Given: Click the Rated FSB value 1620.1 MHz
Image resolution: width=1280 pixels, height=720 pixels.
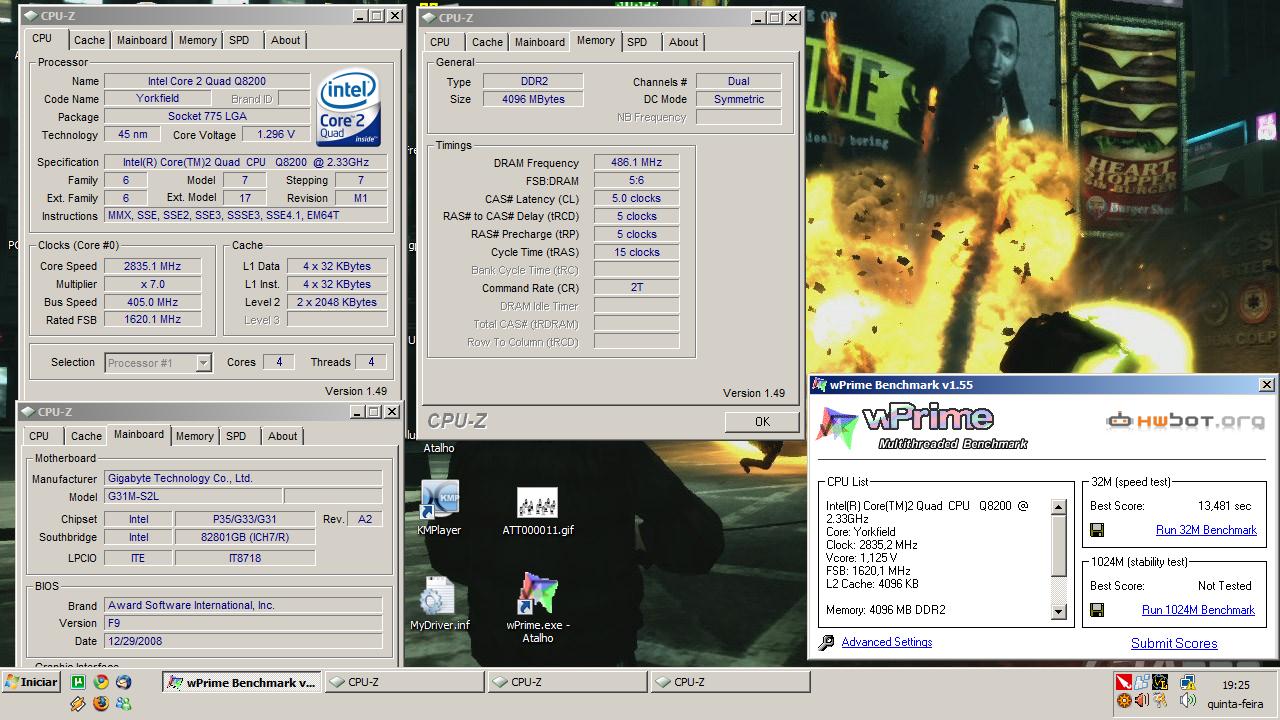Looking at the screenshot, I should point(153,320).
